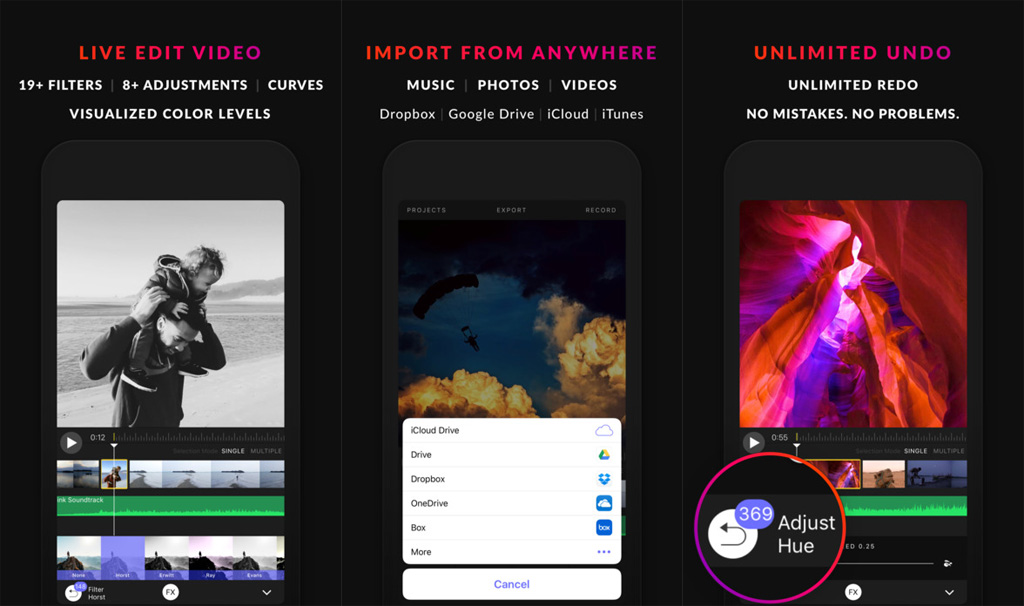Switch to the RECORD tab

click(600, 210)
